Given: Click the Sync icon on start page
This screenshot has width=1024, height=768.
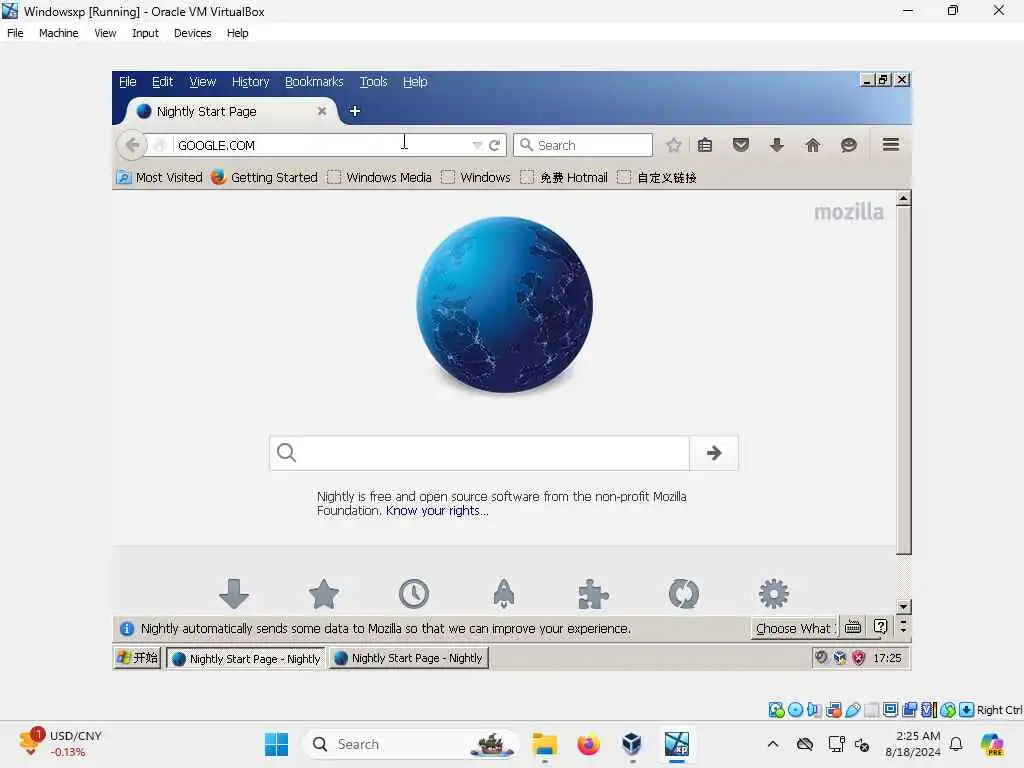Looking at the screenshot, I should (x=684, y=594).
